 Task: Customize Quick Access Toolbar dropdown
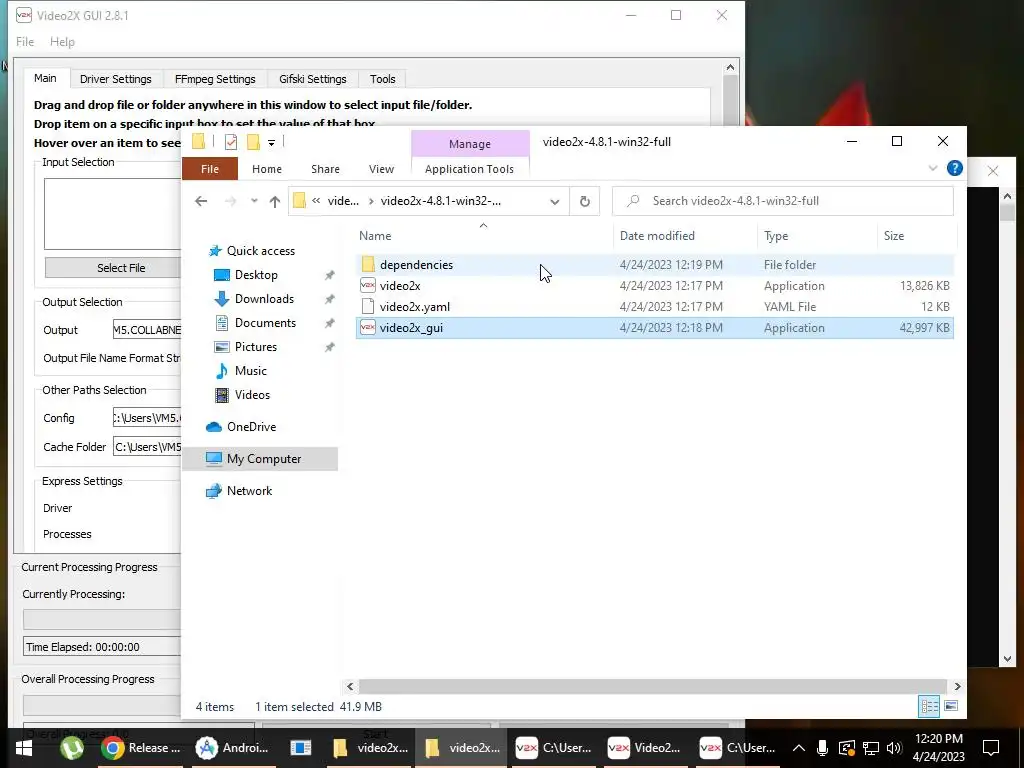pos(271,142)
